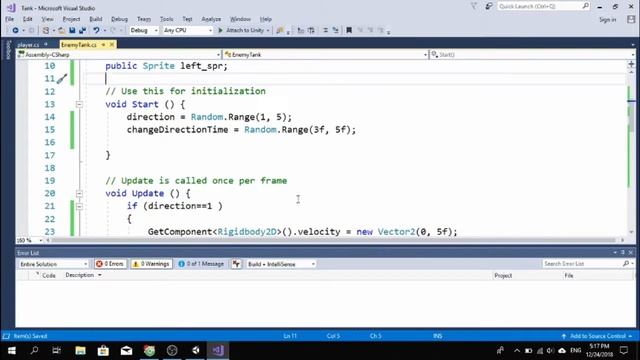Viewport: 640px width, 360px height.
Task: Open the Analyze menu
Action: [211, 19]
